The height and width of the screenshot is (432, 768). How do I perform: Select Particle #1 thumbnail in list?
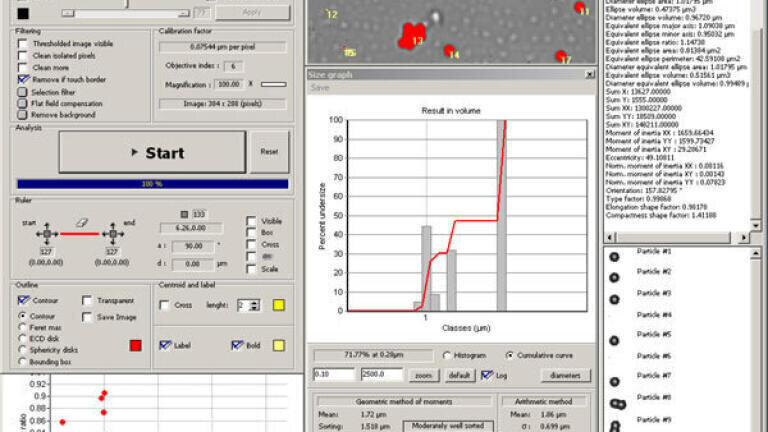tap(614, 256)
